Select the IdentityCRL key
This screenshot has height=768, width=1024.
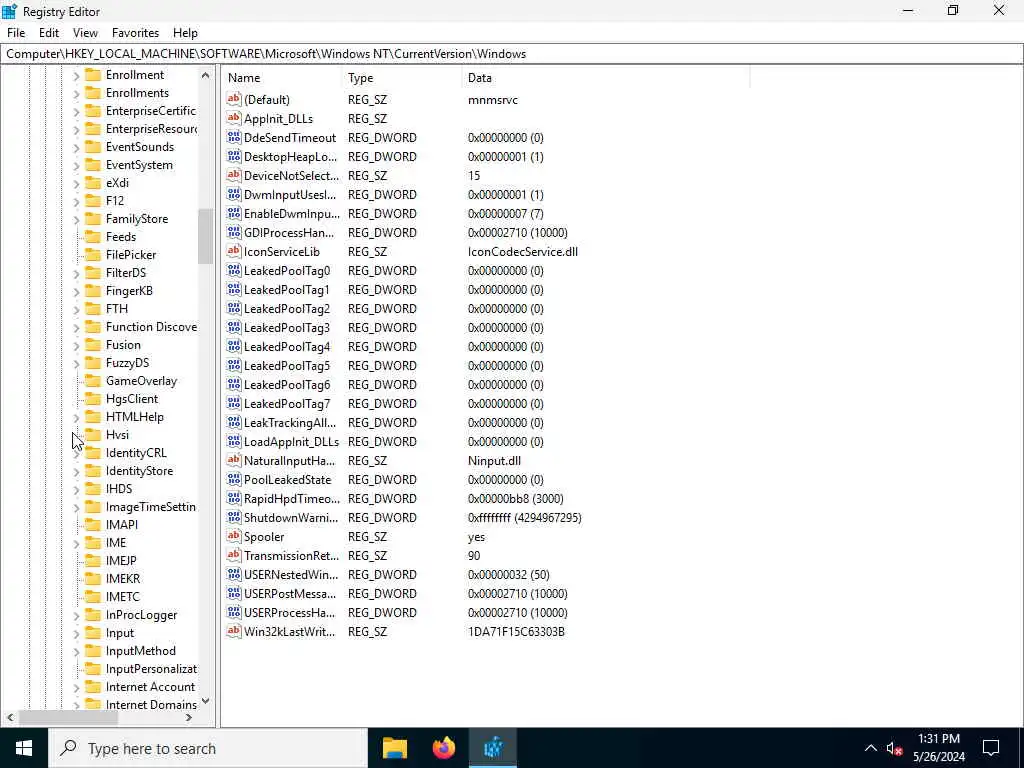point(136,453)
